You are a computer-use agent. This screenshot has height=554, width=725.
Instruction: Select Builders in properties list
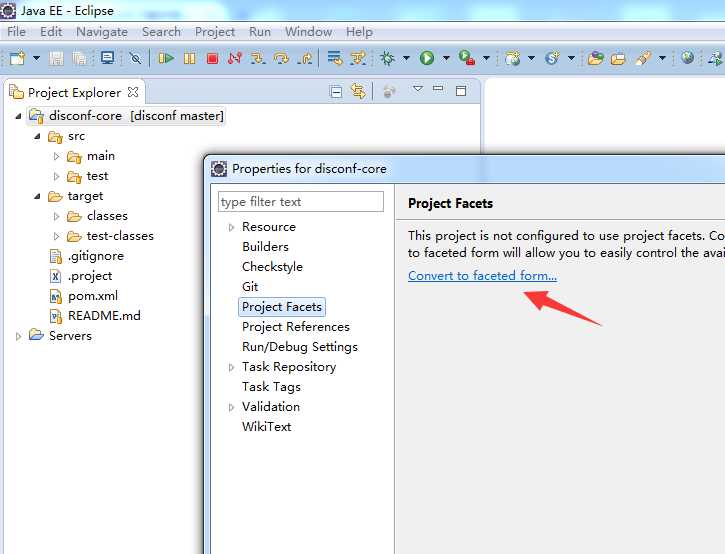pyautogui.click(x=265, y=246)
